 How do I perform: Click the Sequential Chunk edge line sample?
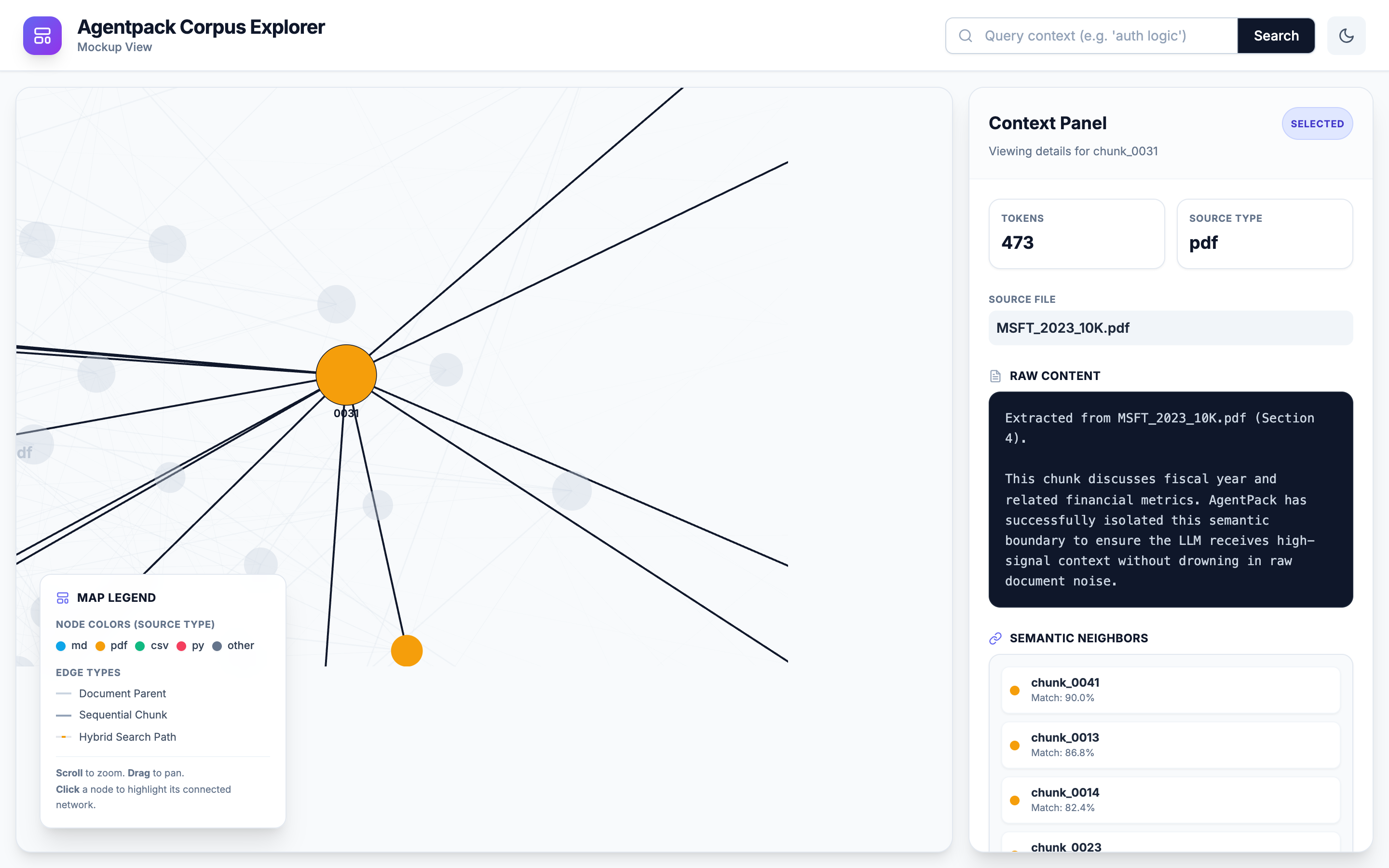(64, 715)
